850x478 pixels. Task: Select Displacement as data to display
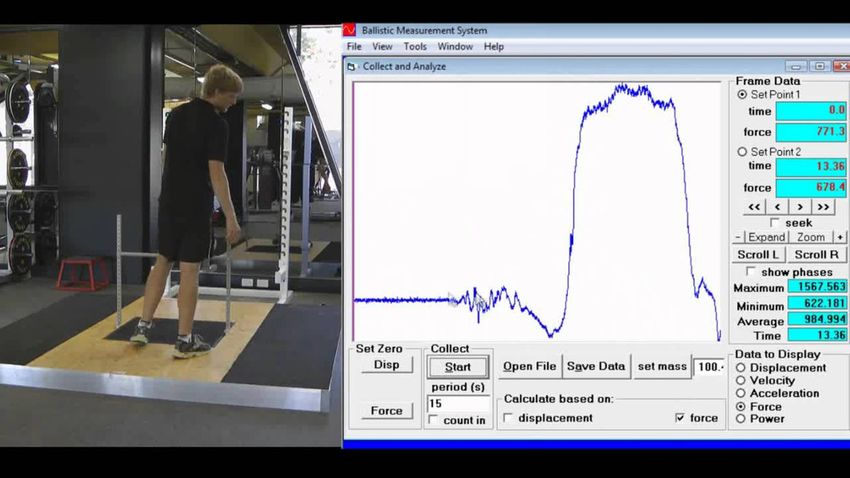[740, 367]
